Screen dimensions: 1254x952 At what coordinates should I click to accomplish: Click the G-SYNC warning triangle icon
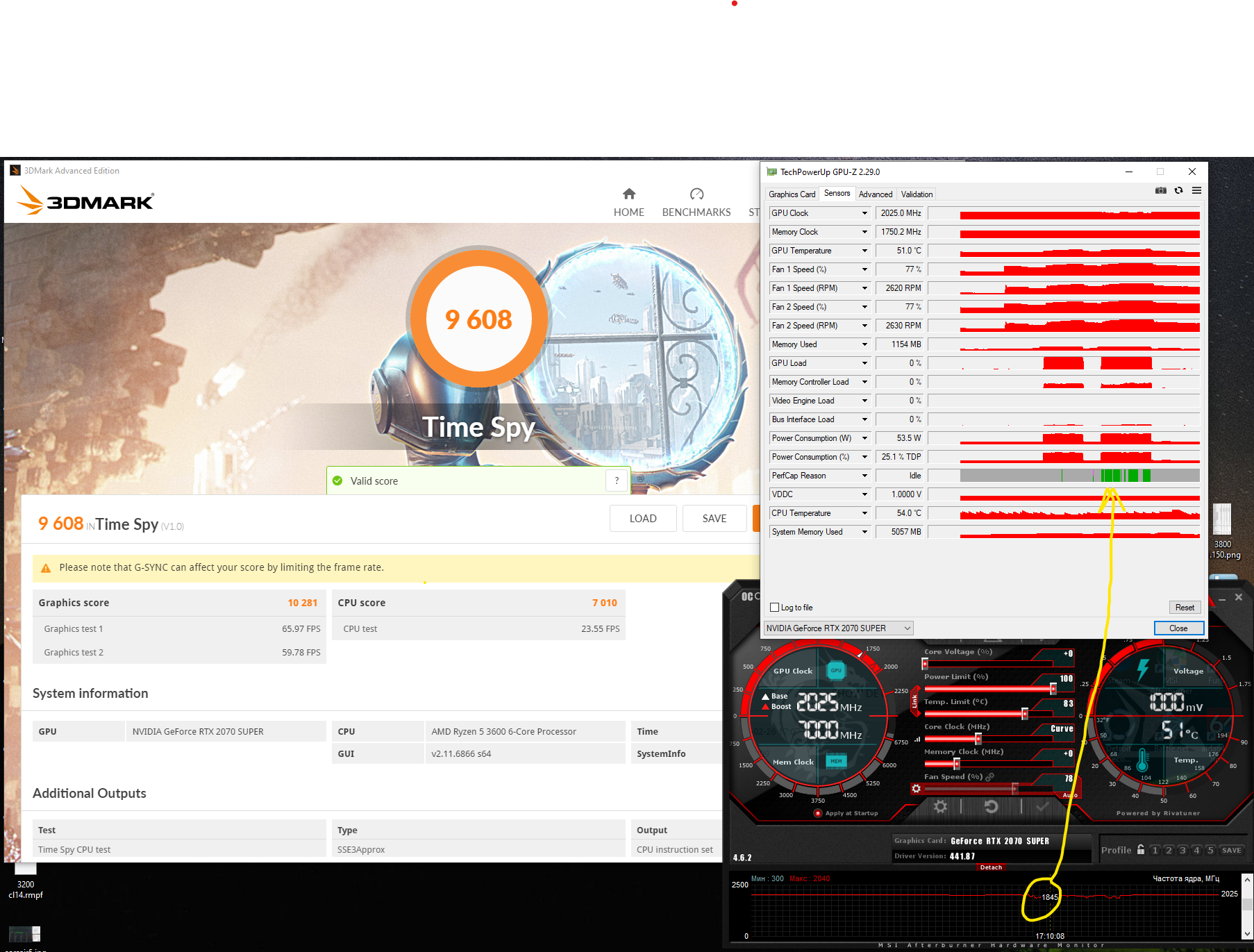[x=46, y=568]
